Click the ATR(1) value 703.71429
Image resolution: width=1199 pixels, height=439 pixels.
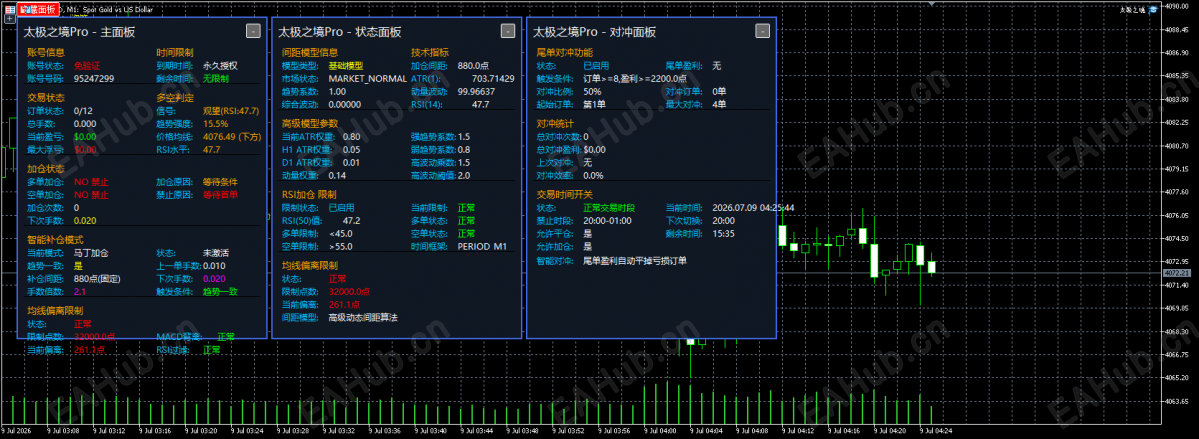click(493, 79)
